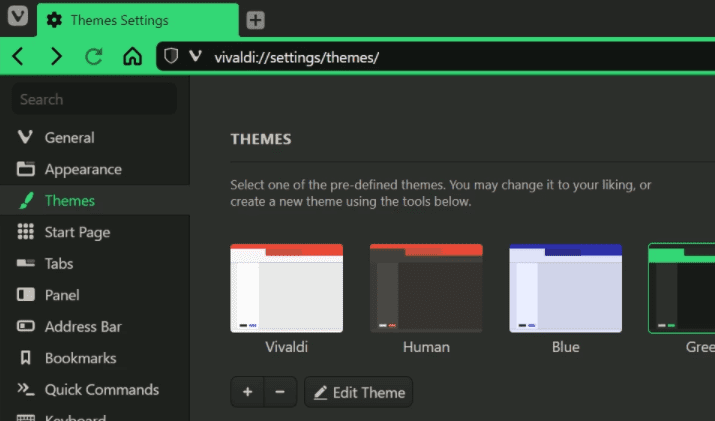Viewport: 715px width, 421px height.
Task: Click the settings Search field
Action: coord(94,99)
